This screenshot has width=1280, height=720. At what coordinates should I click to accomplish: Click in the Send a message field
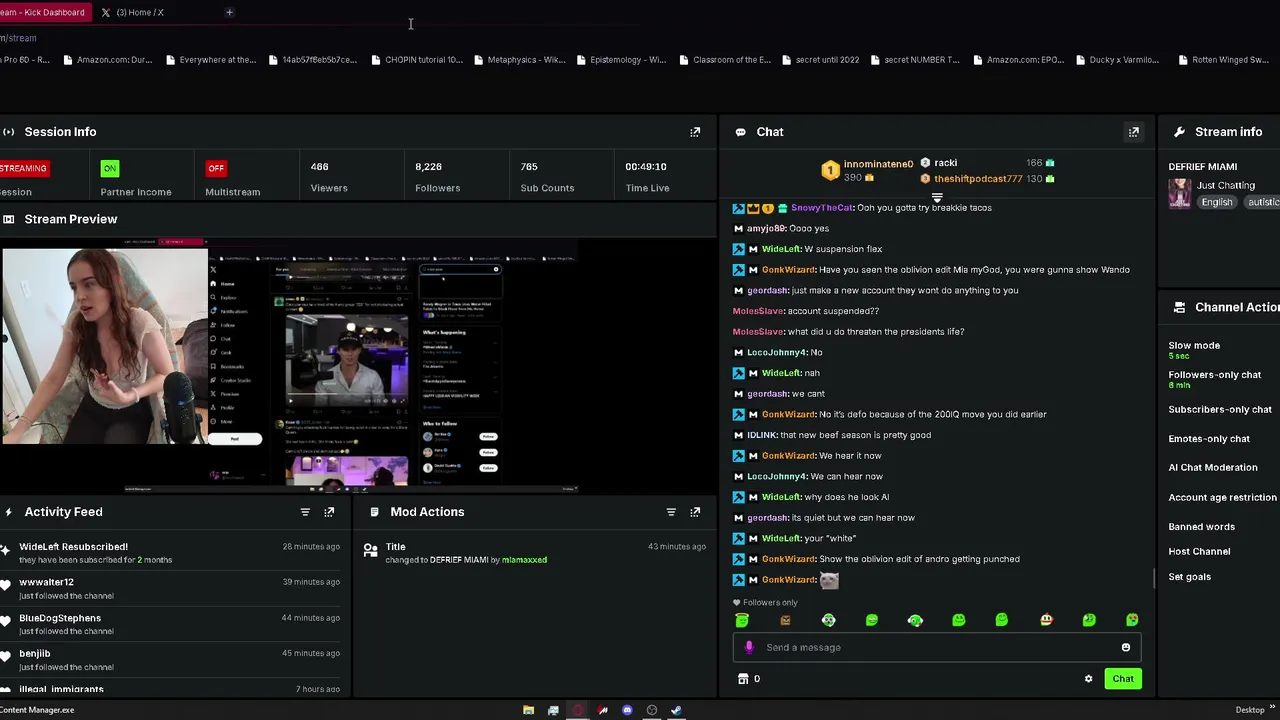[937, 647]
